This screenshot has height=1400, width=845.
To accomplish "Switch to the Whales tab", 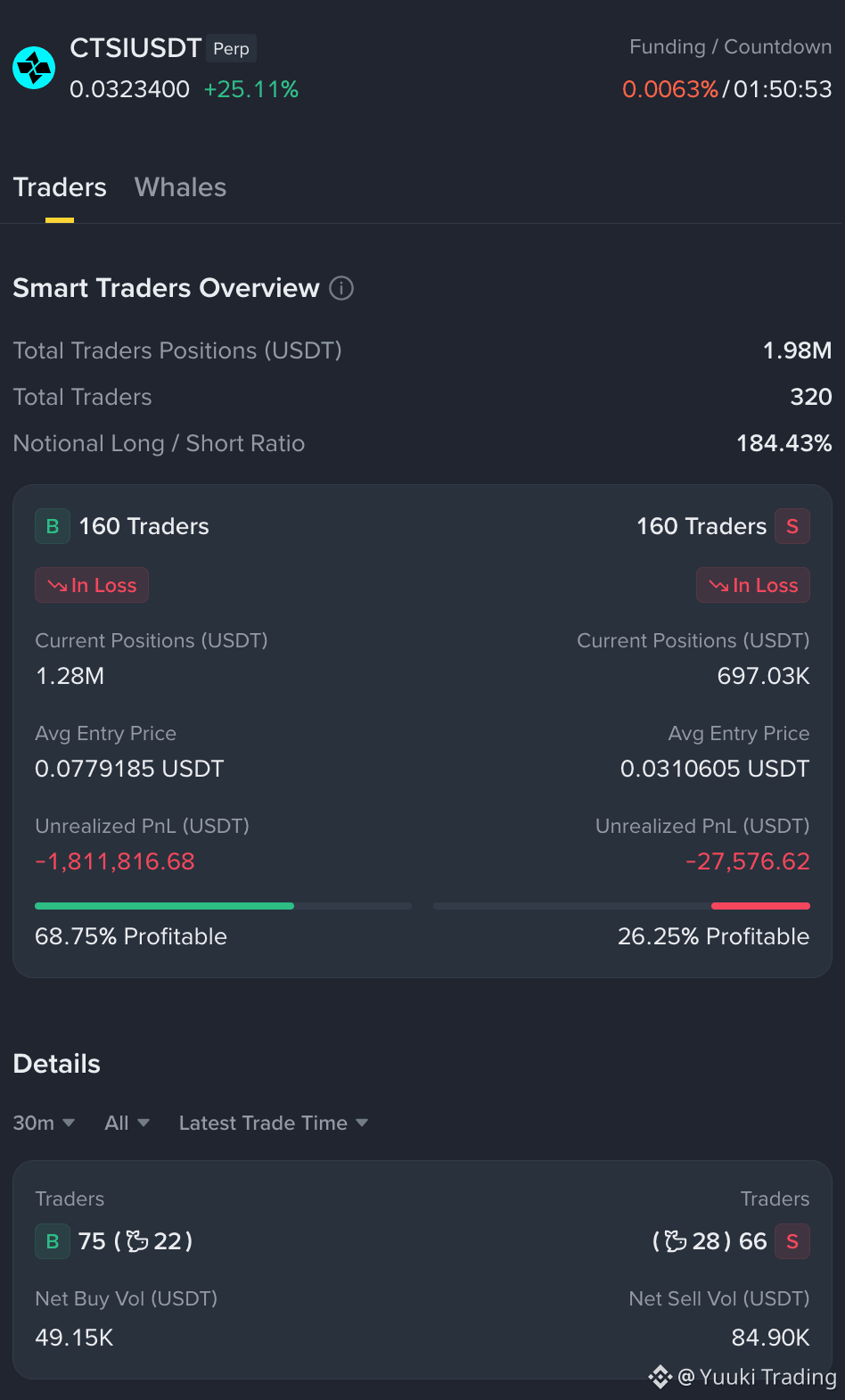I will click(180, 187).
